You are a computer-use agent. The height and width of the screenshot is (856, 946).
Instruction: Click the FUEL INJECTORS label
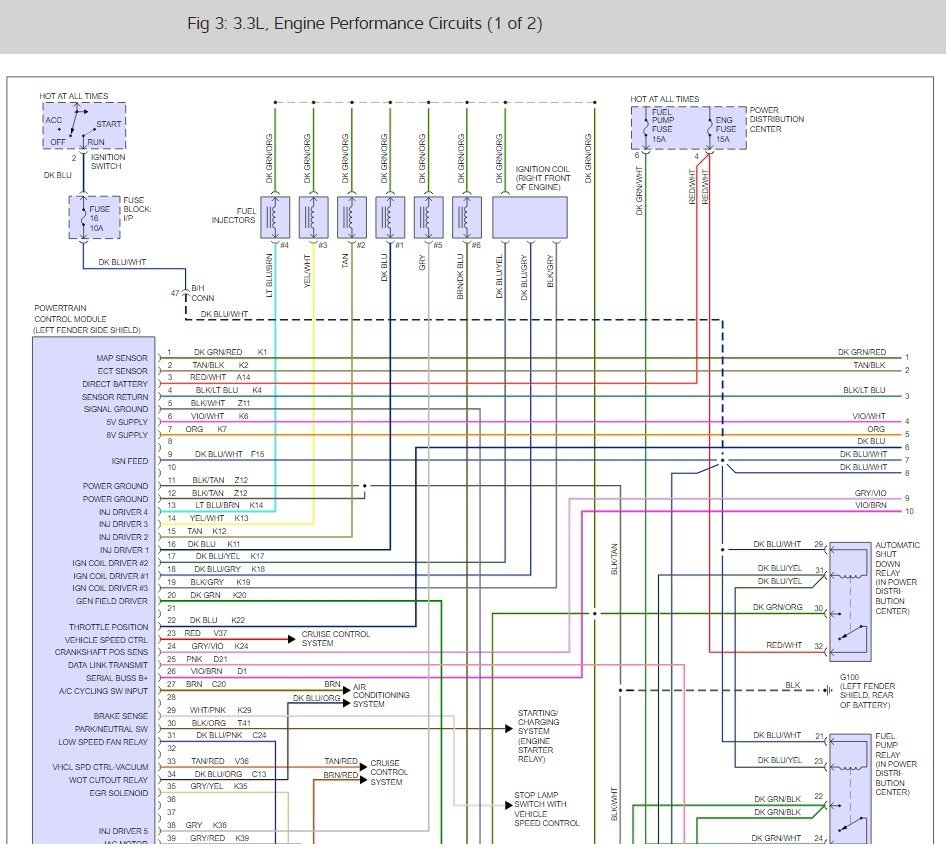(x=233, y=215)
